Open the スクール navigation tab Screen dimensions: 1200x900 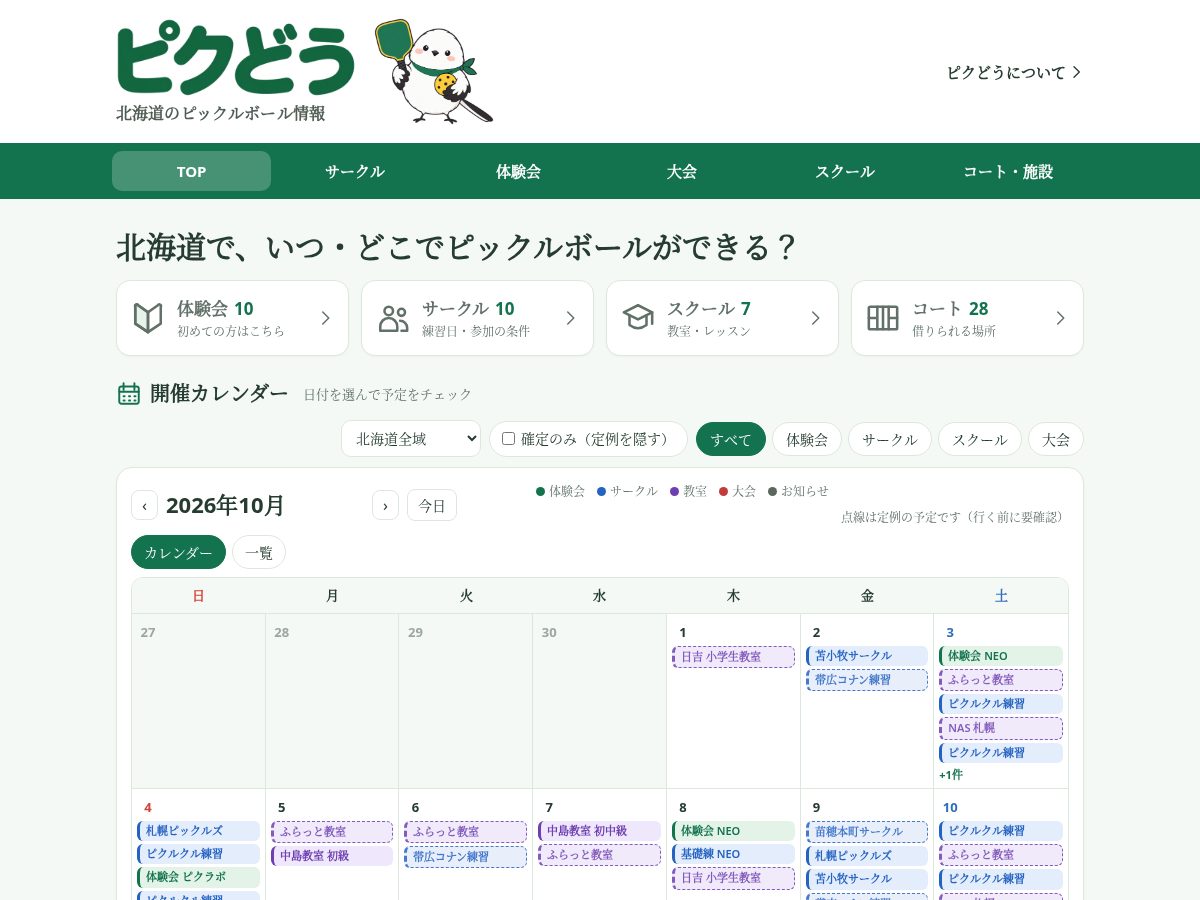(x=845, y=171)
